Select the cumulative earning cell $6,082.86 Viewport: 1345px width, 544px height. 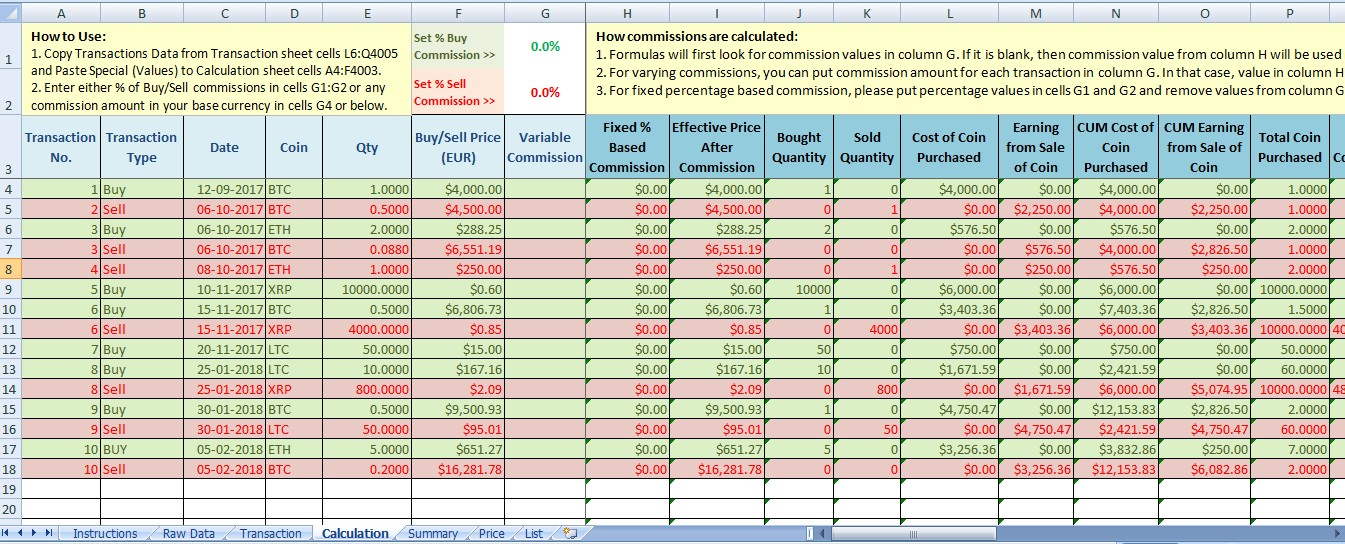1205,469
